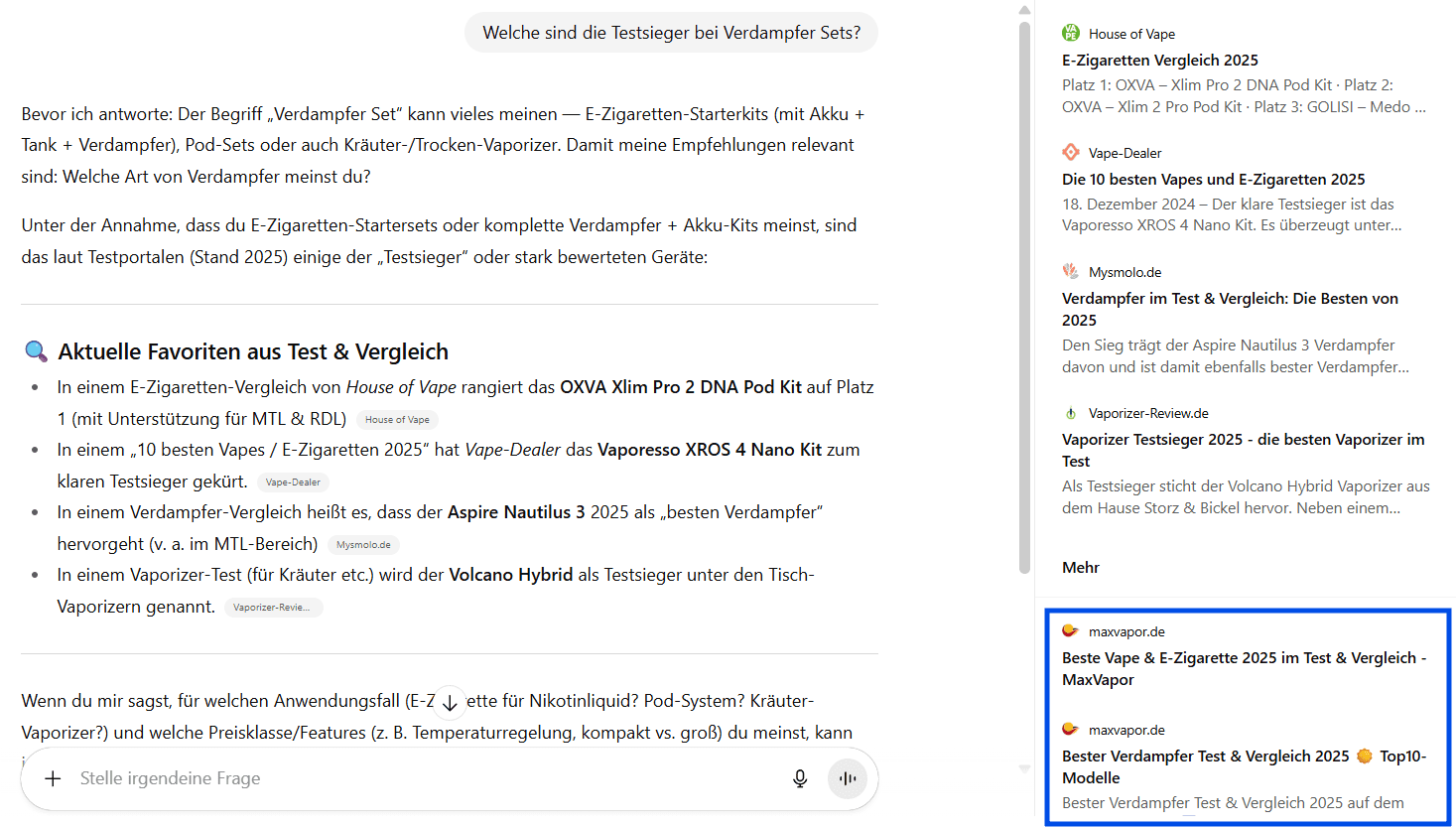Click into the 'Stelle irgendeine Frage' field
1456x827 pixels.
click(x=427, y=778)
